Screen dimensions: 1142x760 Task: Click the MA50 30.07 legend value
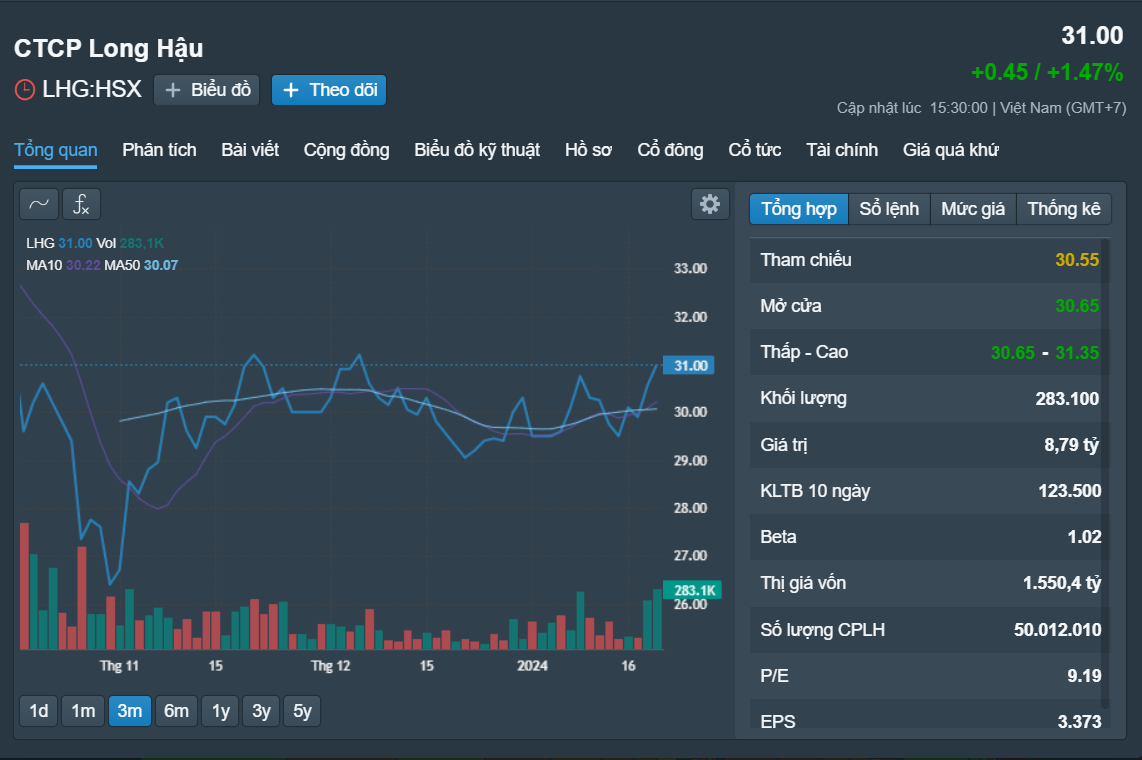click(161, 265)
